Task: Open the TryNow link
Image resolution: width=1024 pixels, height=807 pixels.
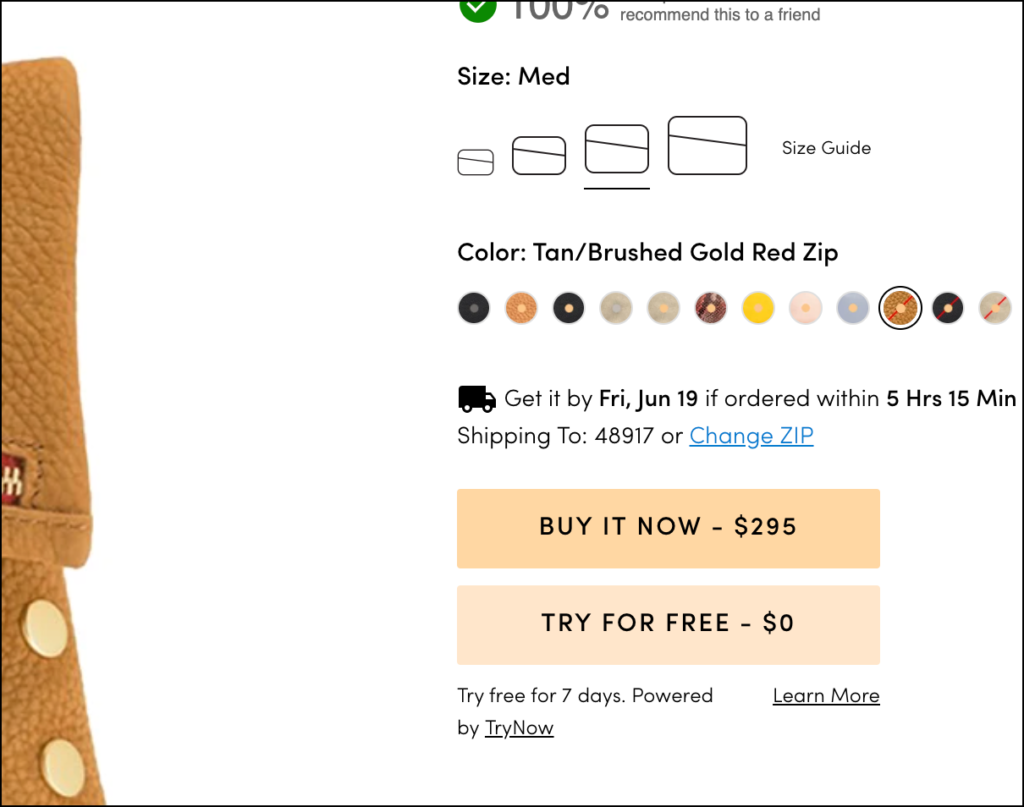Action: tap(519, 728)
